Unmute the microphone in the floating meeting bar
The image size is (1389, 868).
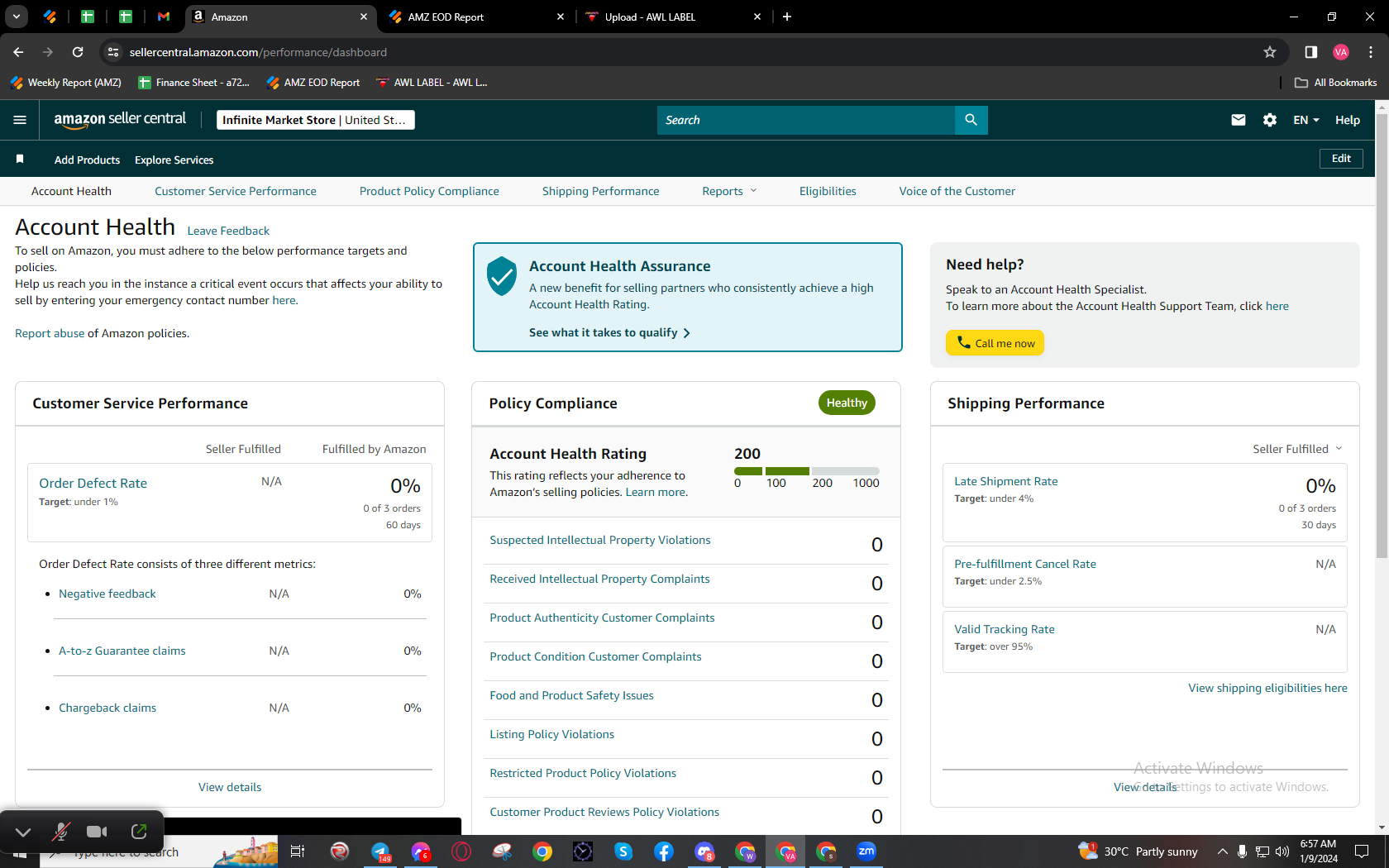pyautogui.click(x=60, y=832)
